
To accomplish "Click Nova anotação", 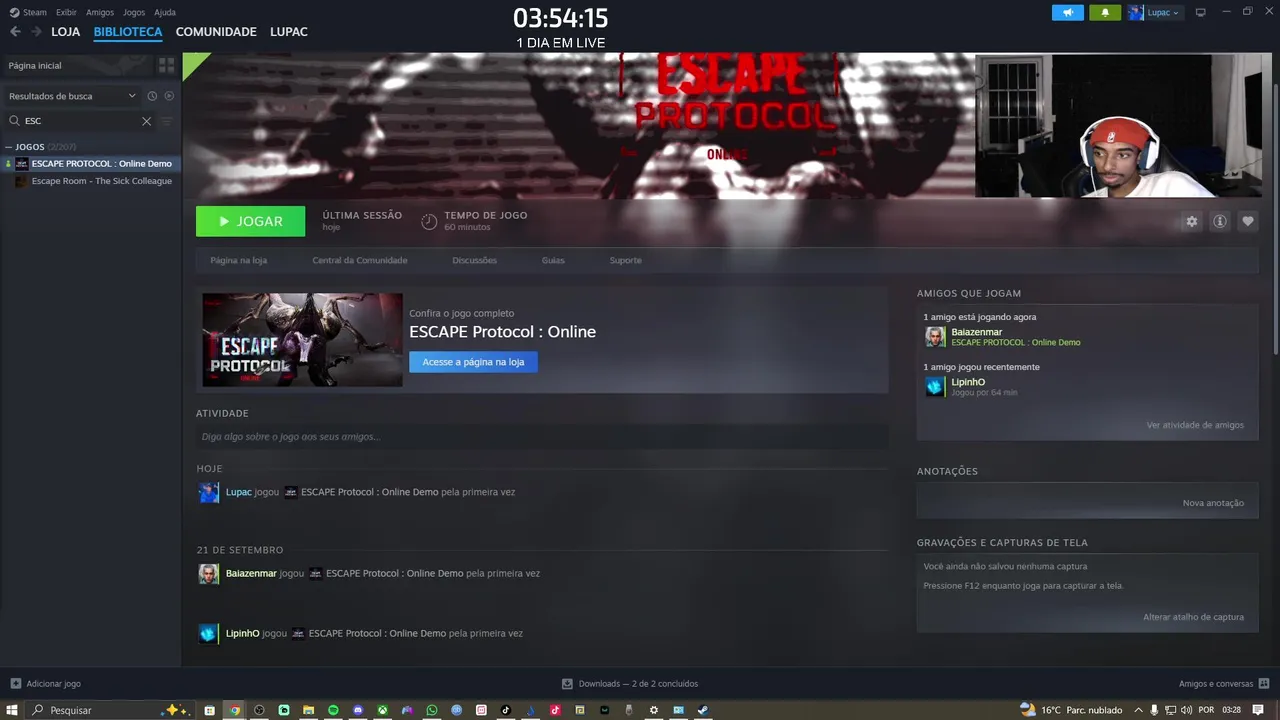I will 1213,503.
